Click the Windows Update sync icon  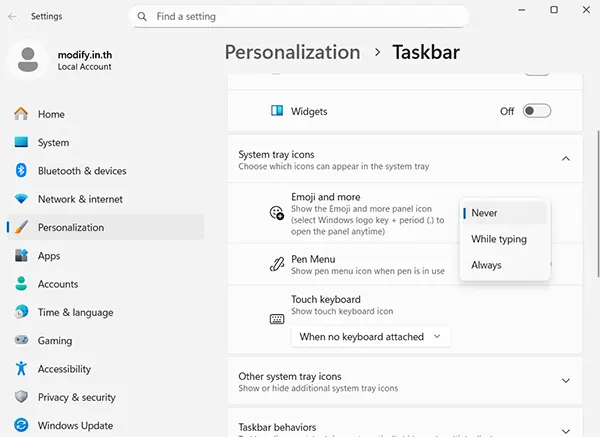21,425
